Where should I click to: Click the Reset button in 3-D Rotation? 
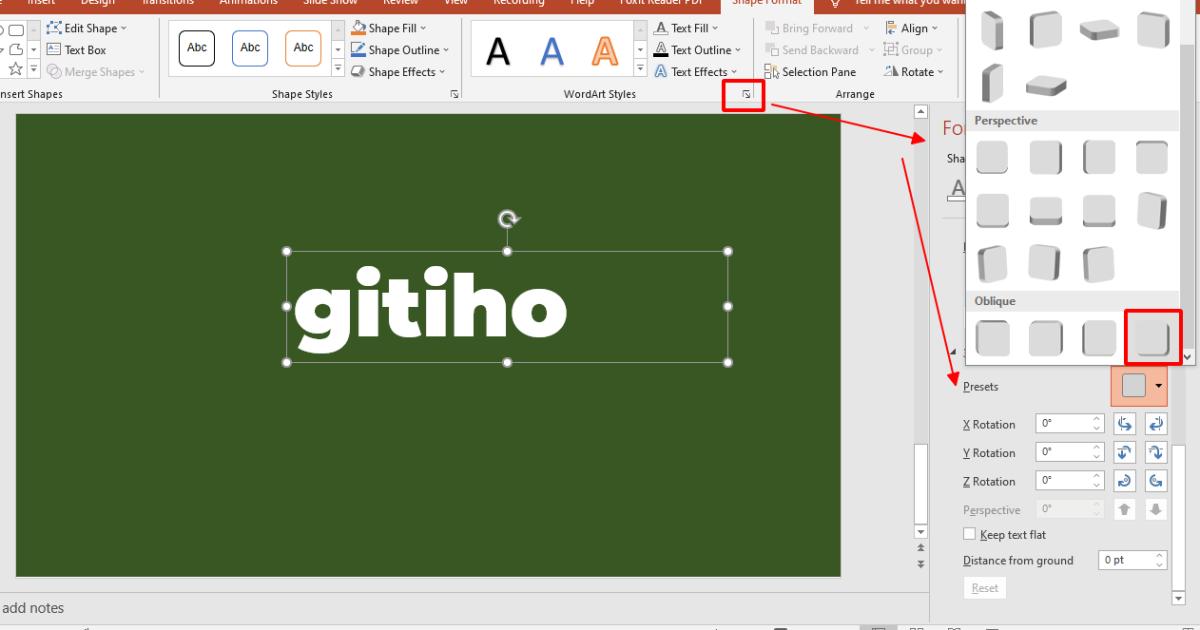coord(984,588)
